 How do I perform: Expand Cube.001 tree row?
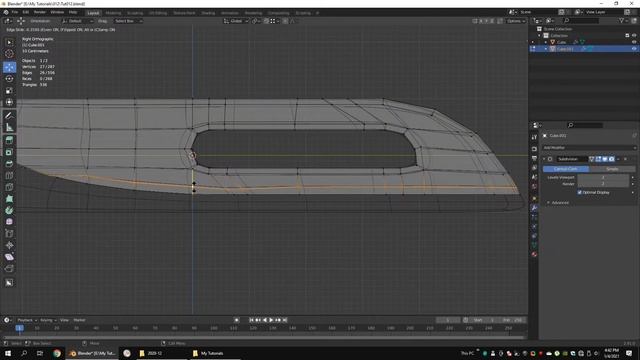(546, 49)
